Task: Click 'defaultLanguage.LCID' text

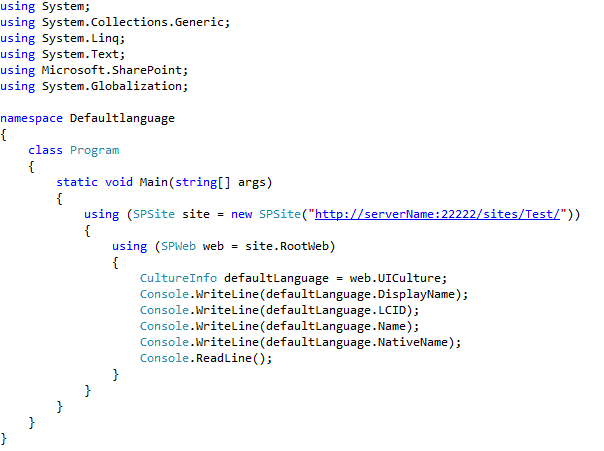Action: tap(336, 310)
